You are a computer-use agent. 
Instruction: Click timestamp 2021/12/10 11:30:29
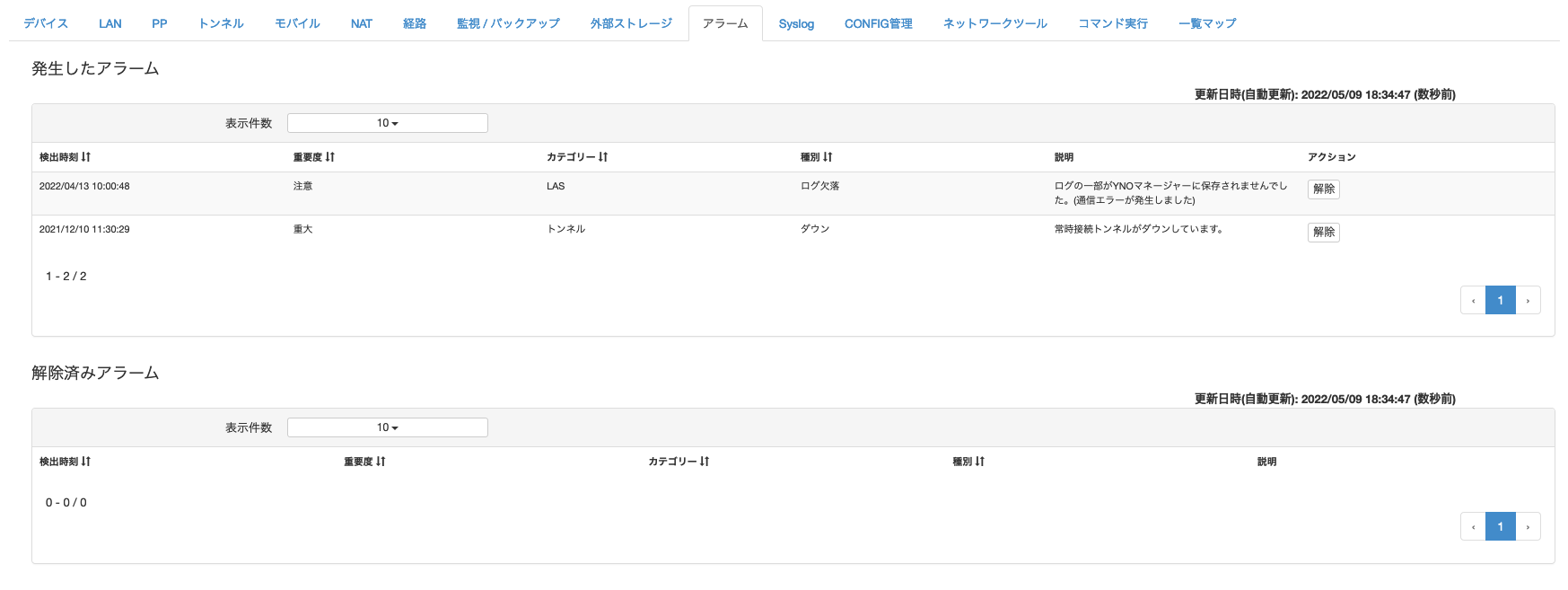click(84, 229)
